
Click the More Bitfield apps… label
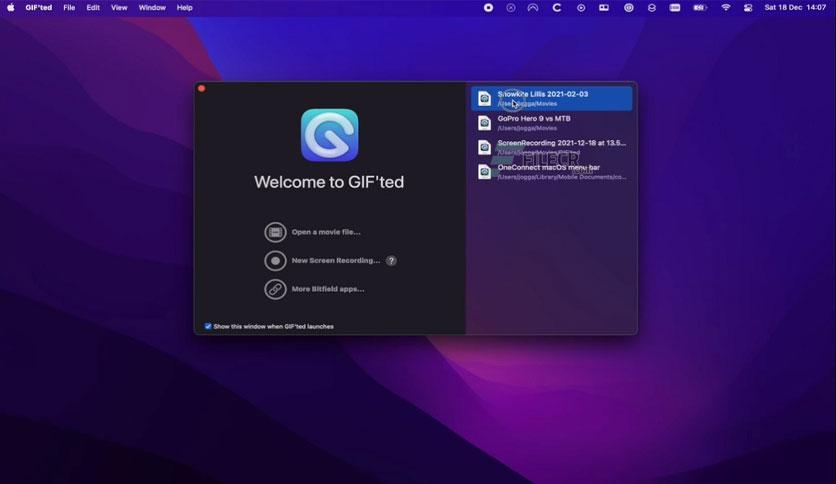coord(327,289)
